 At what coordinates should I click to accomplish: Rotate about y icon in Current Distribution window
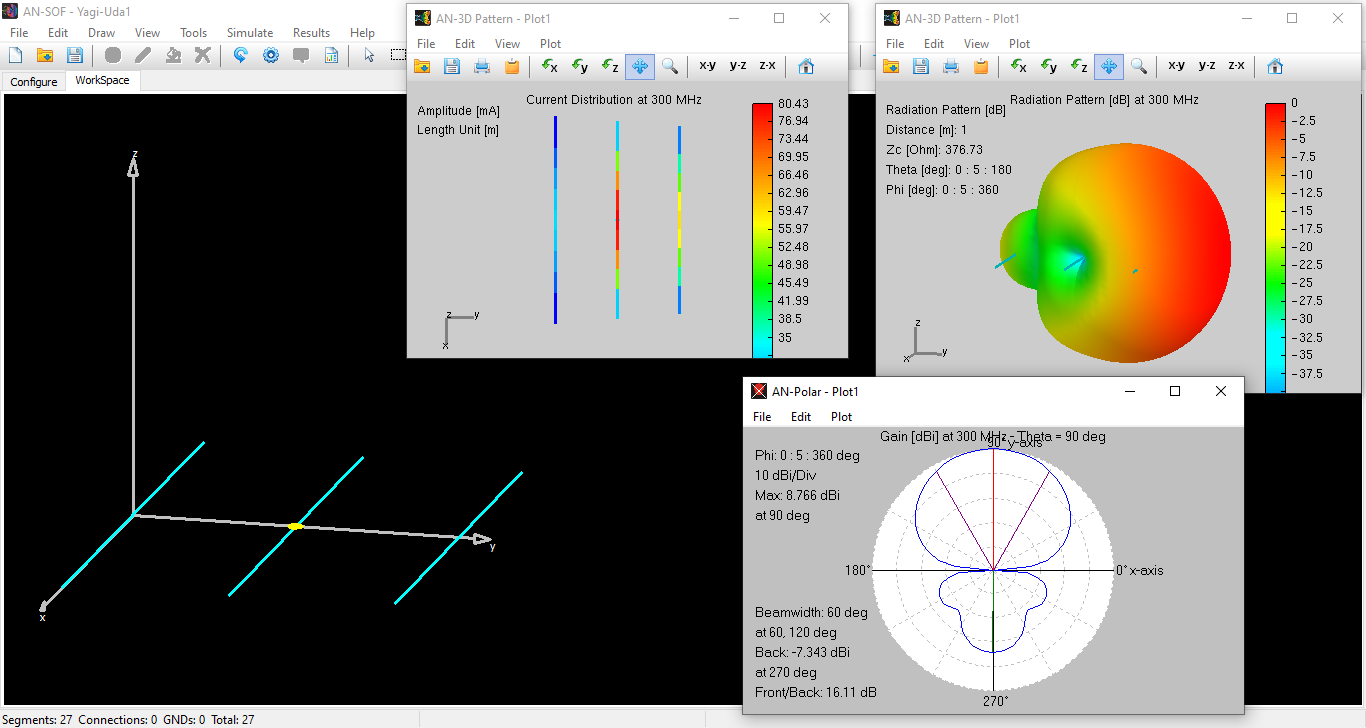coord(580,66)
